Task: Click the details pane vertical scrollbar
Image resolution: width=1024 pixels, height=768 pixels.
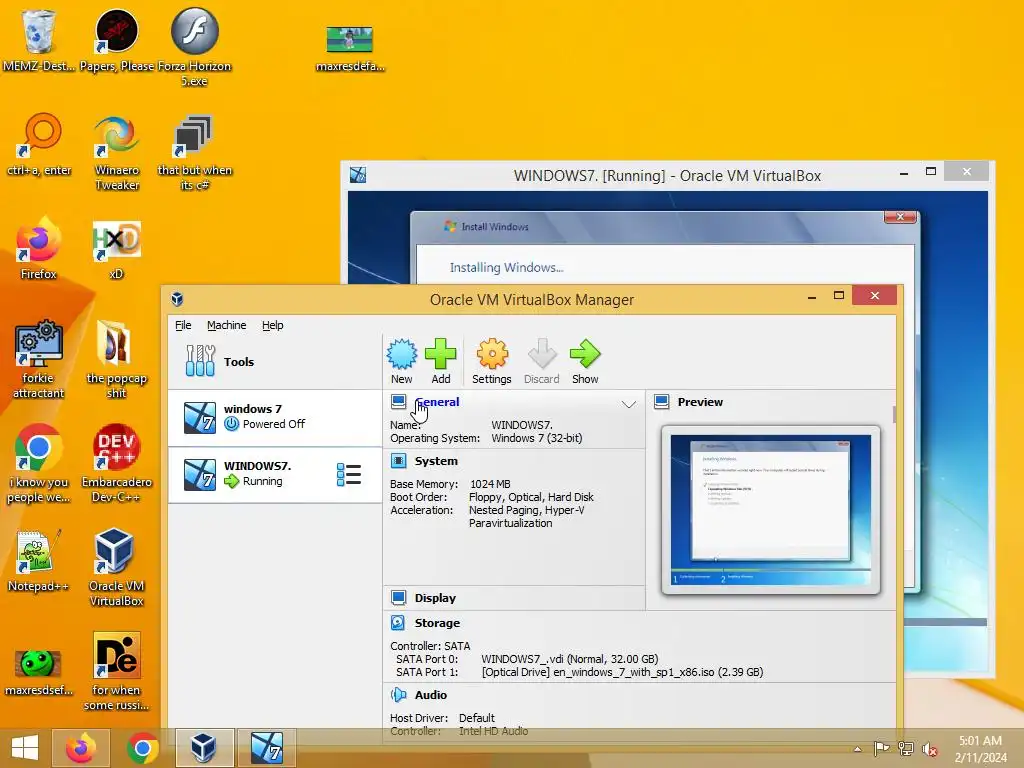Action: pos(893,415)
